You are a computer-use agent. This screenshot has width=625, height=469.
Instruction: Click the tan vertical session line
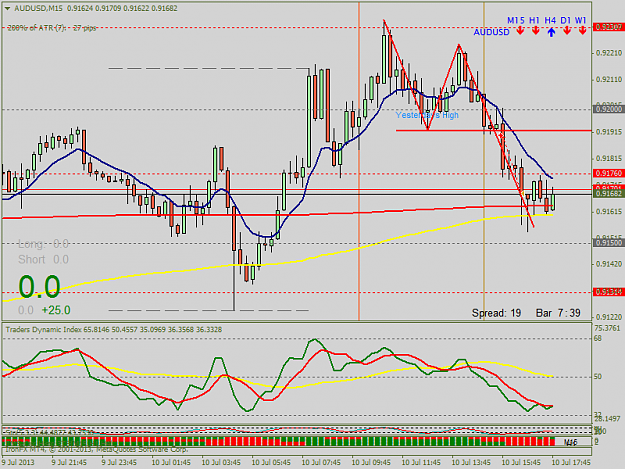[x=484, y=161]
